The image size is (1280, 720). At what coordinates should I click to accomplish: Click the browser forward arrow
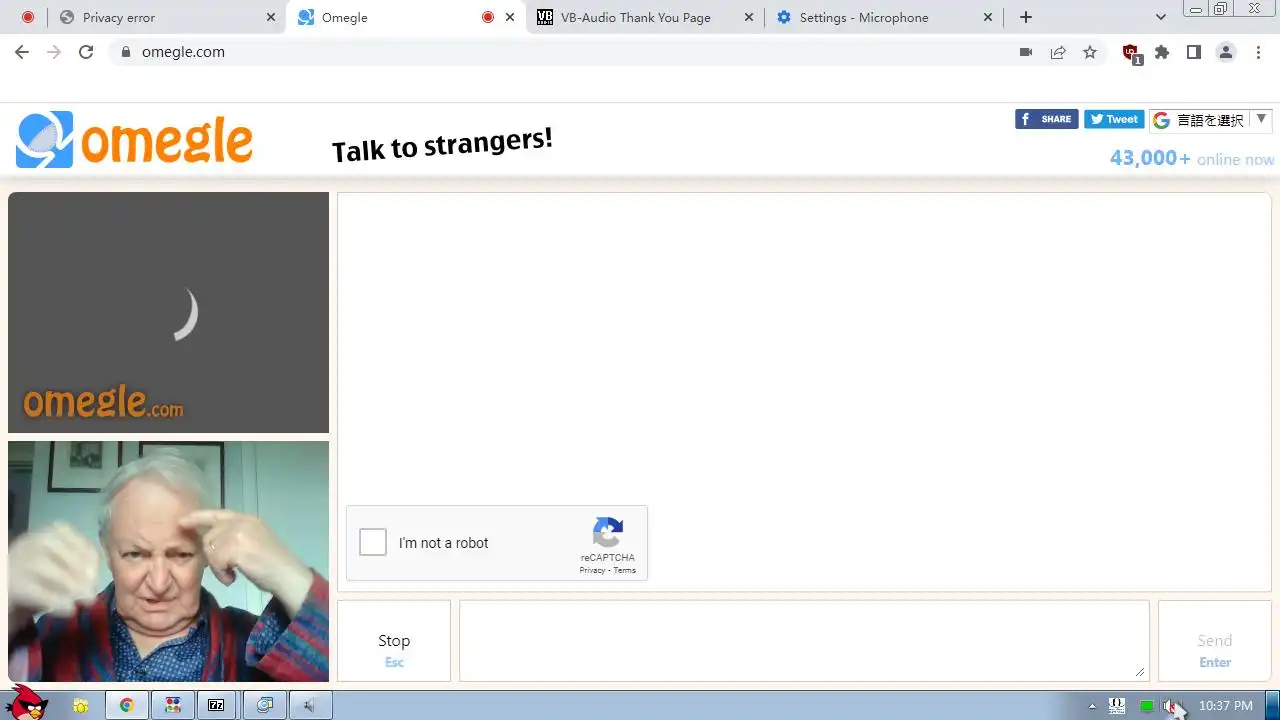(x=54, y=52)
